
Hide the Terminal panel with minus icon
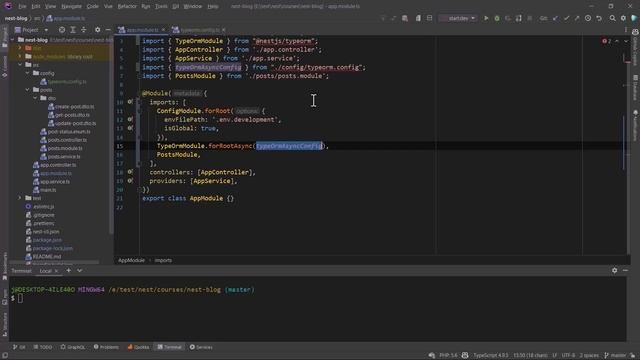[x=625, y=270]
